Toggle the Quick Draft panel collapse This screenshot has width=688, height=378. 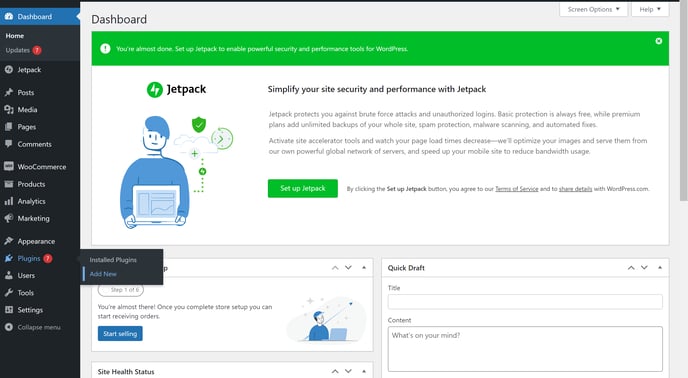point(659,268)
